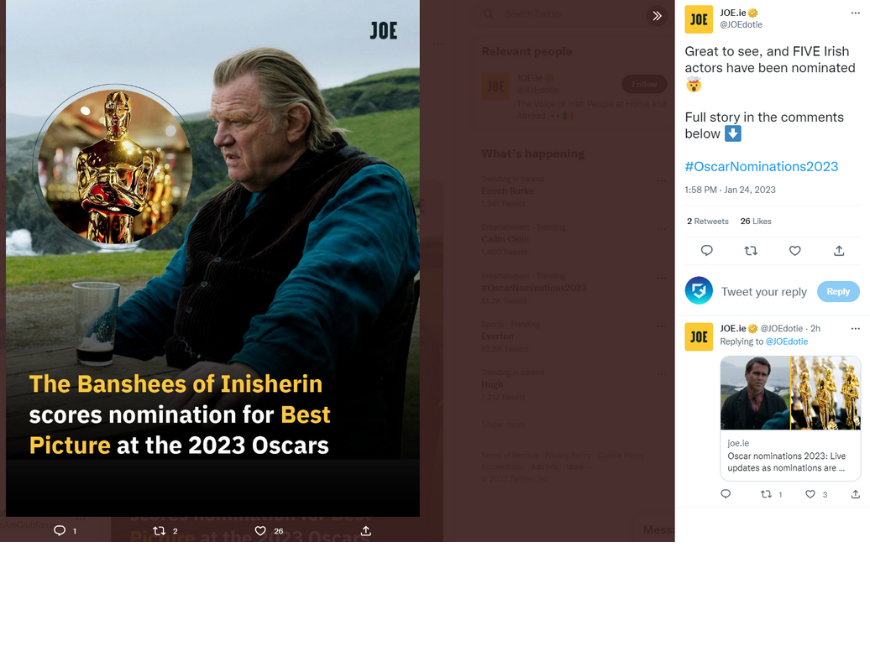Comment on the reply tweet
The width and height of the screenshot is (870, 663).
click(726, 494)
